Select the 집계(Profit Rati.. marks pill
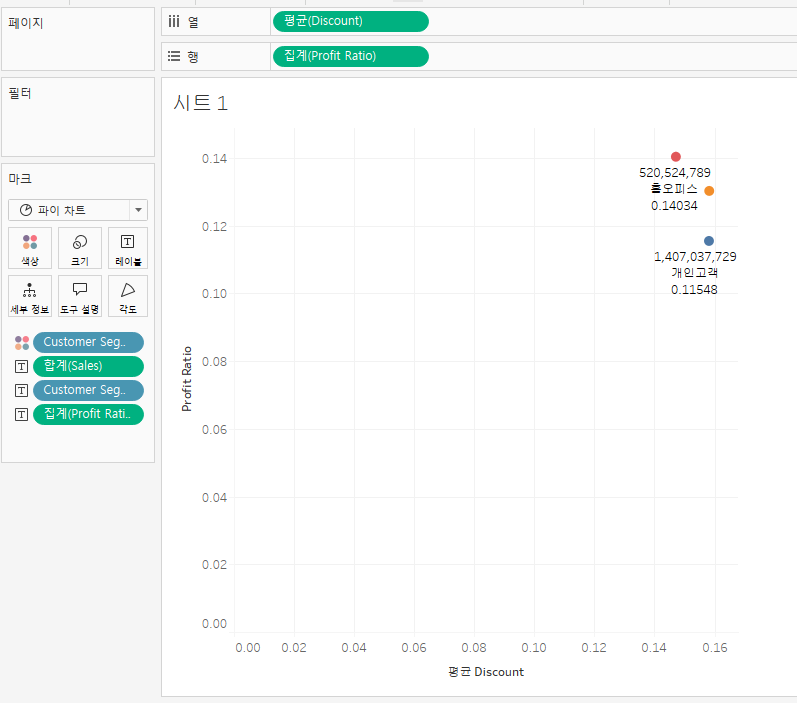 [88, 414]
